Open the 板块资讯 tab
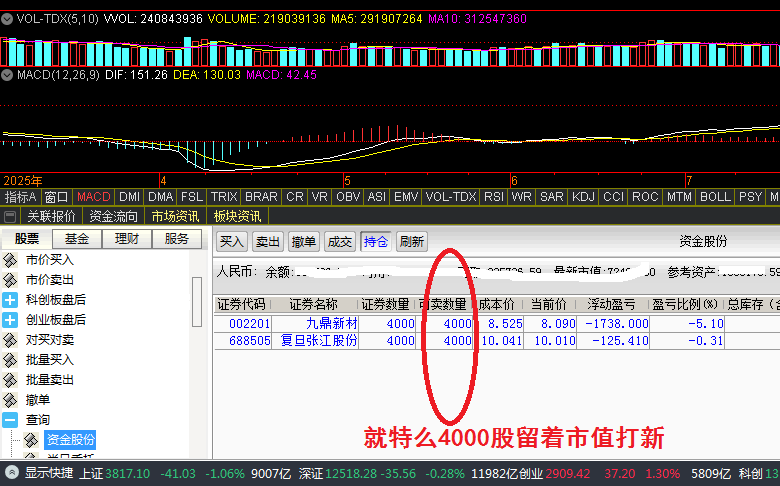 point(237,216)
